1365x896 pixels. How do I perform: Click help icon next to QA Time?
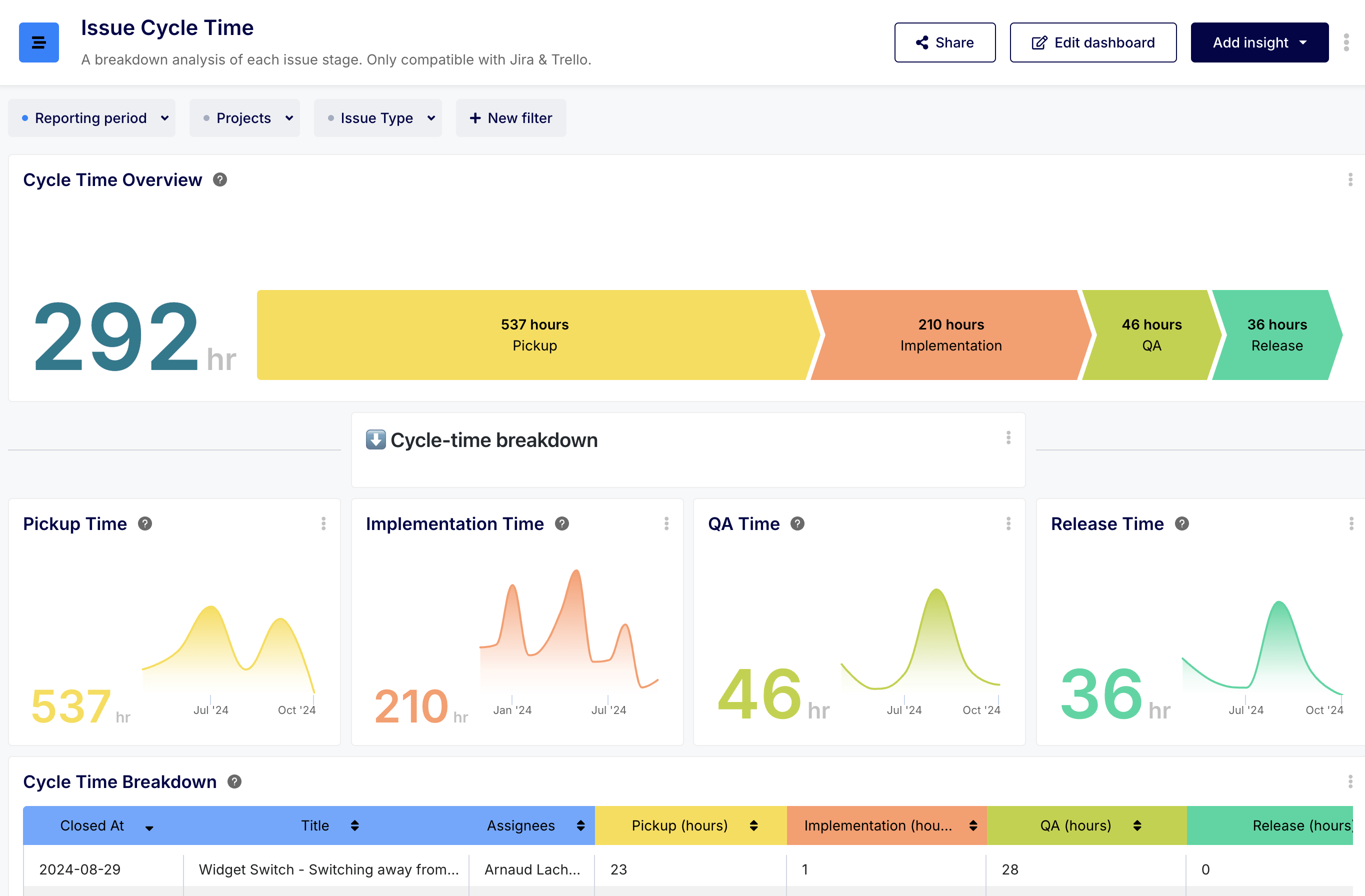797,523
